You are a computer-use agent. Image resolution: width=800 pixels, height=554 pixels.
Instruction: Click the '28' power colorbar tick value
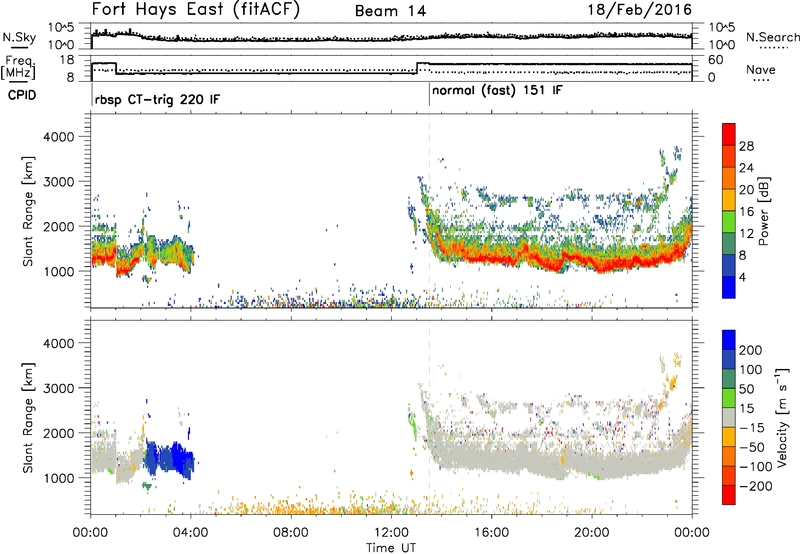coord(746,146)
